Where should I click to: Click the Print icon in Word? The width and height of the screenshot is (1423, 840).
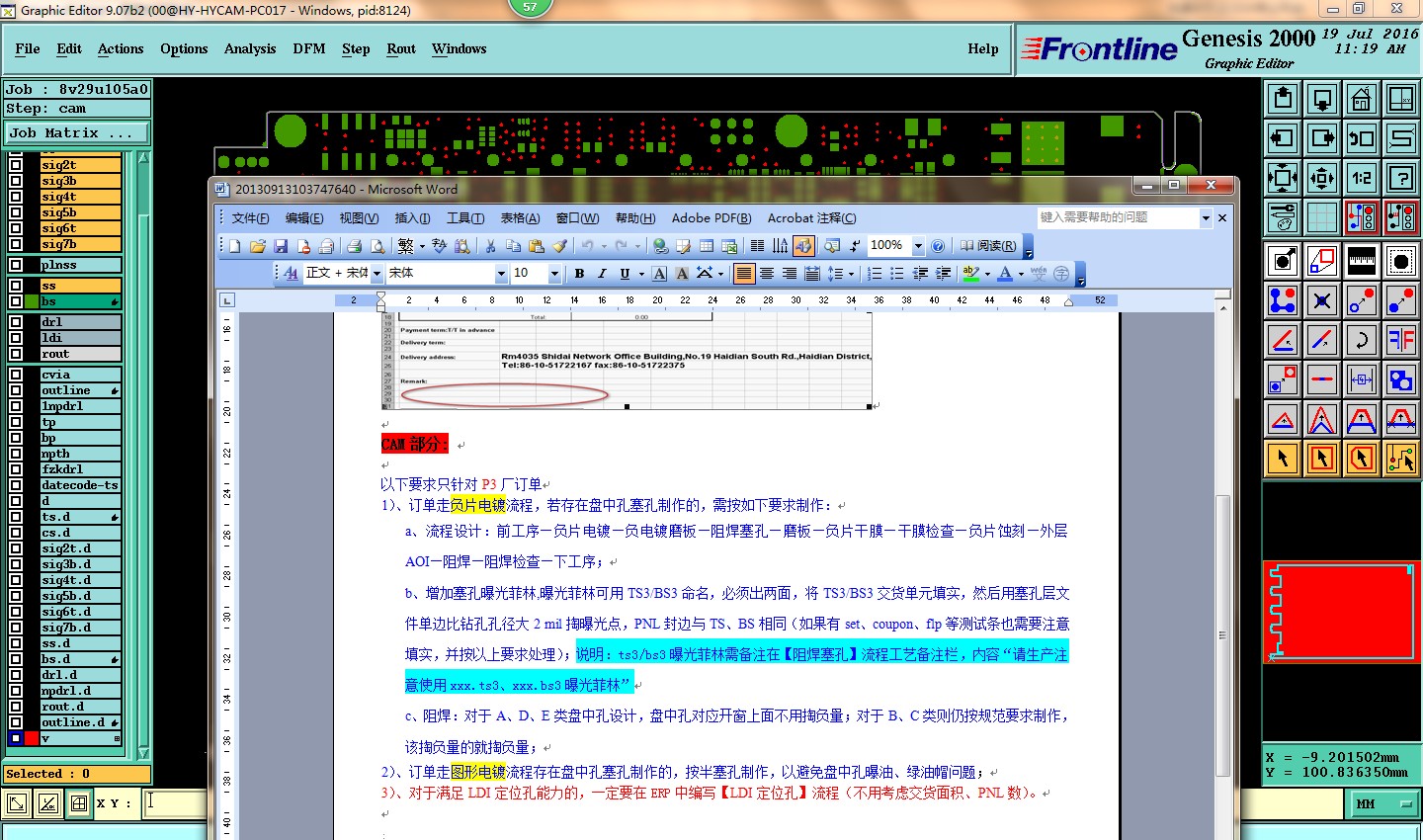coord(353,246)
